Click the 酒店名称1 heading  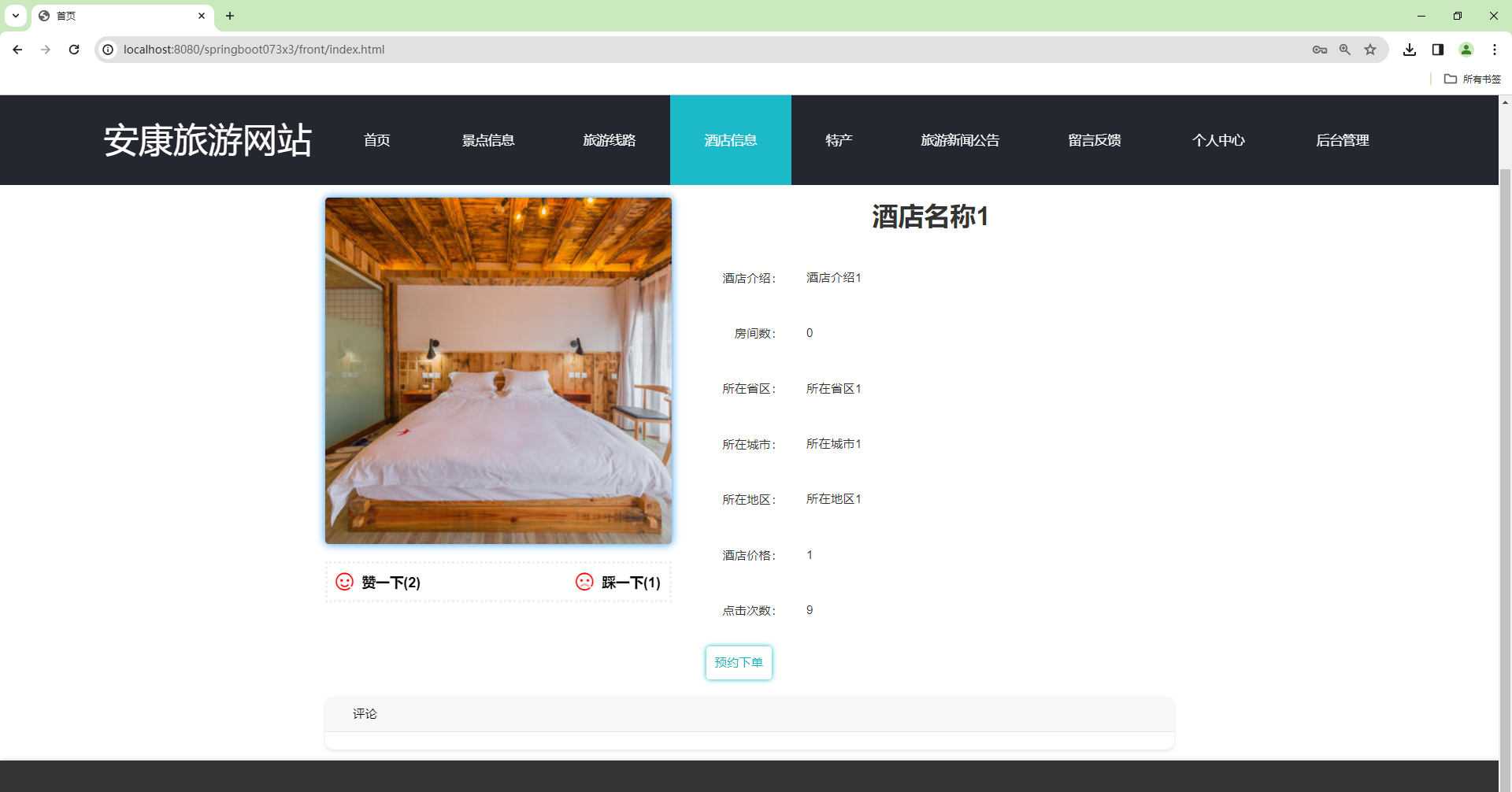930,217
